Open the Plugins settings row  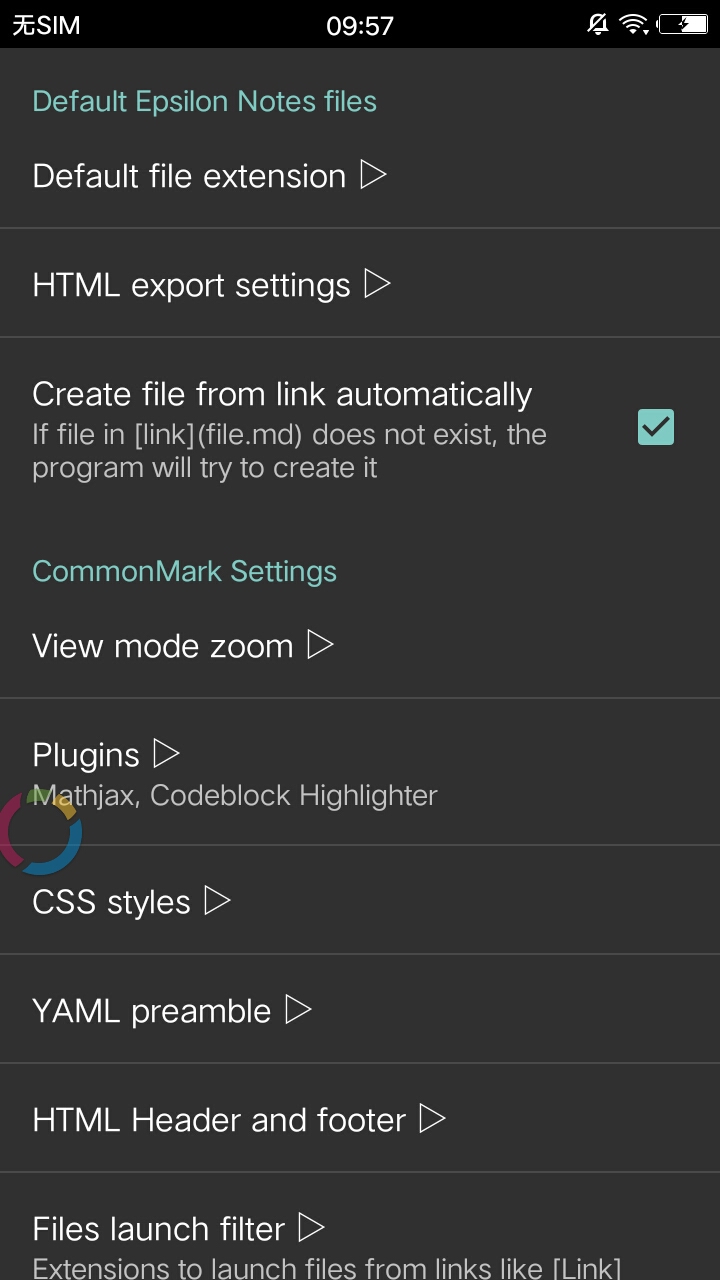360,772
